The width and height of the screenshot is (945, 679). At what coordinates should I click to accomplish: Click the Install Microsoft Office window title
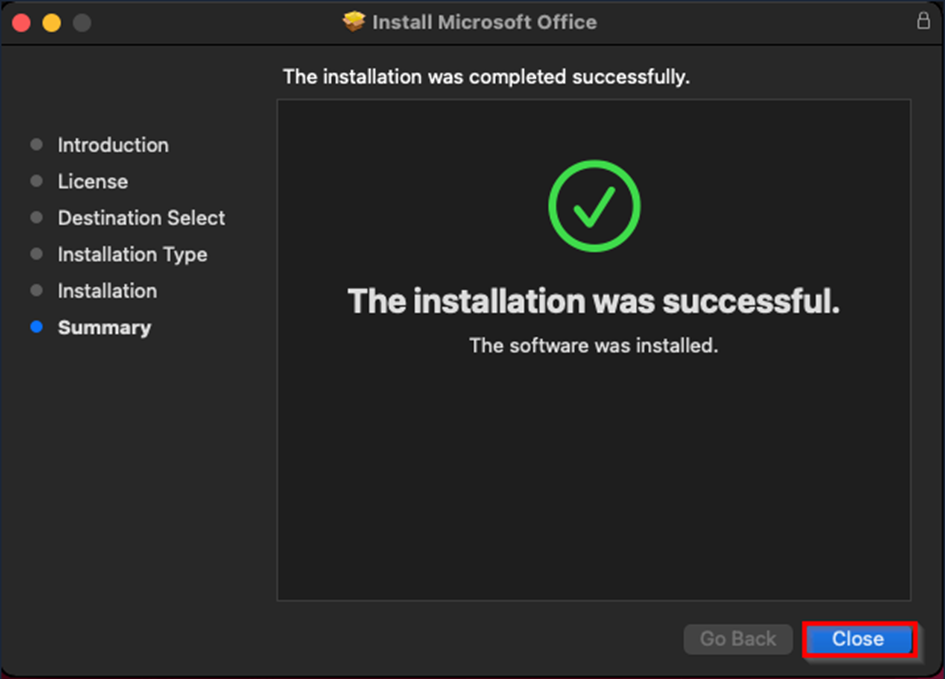(x=485, y=22)
